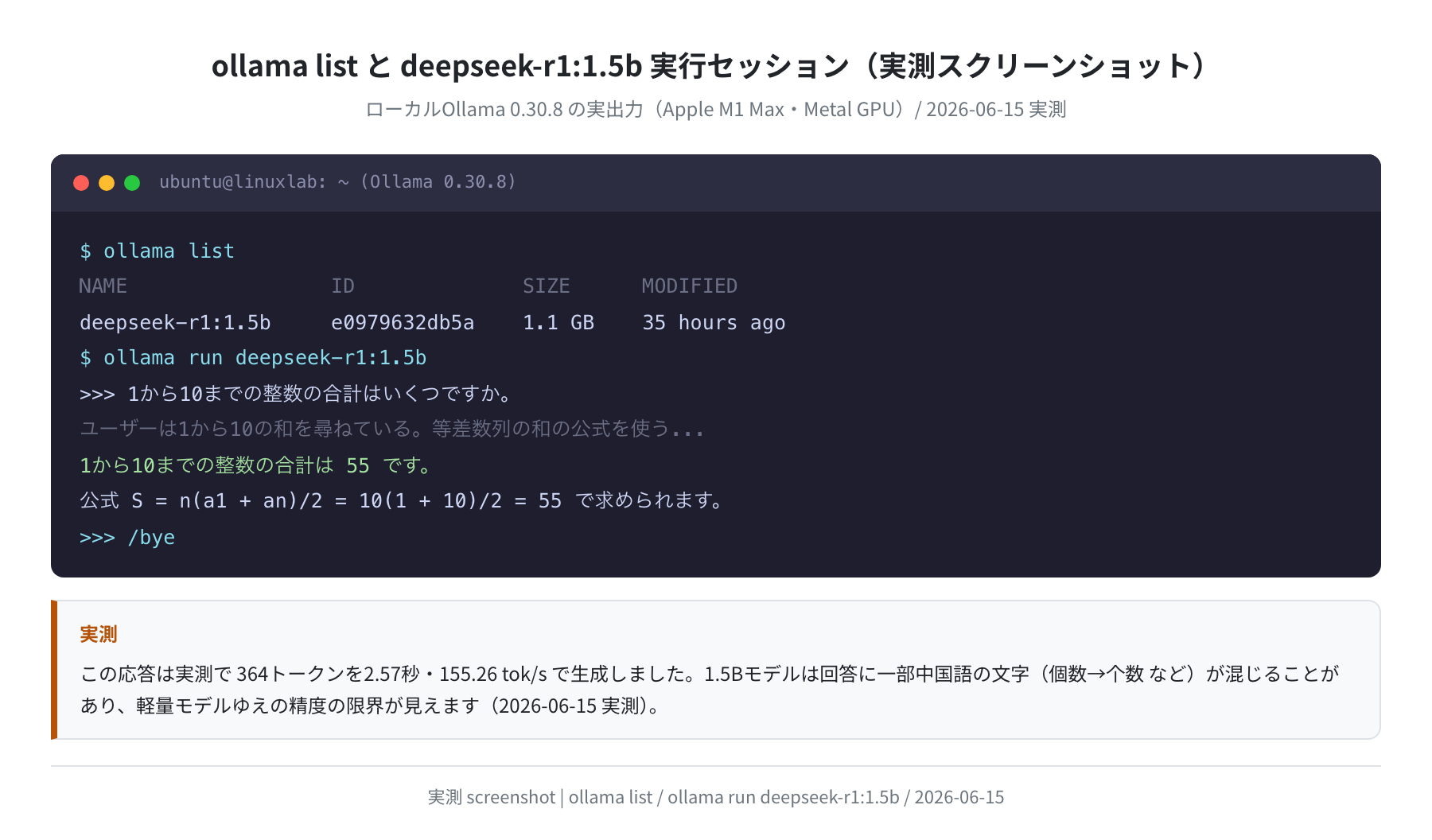Screen dimensions: 1432x840
Task: Click the yellow minimize dot in terminal
Action: (107, 183)
